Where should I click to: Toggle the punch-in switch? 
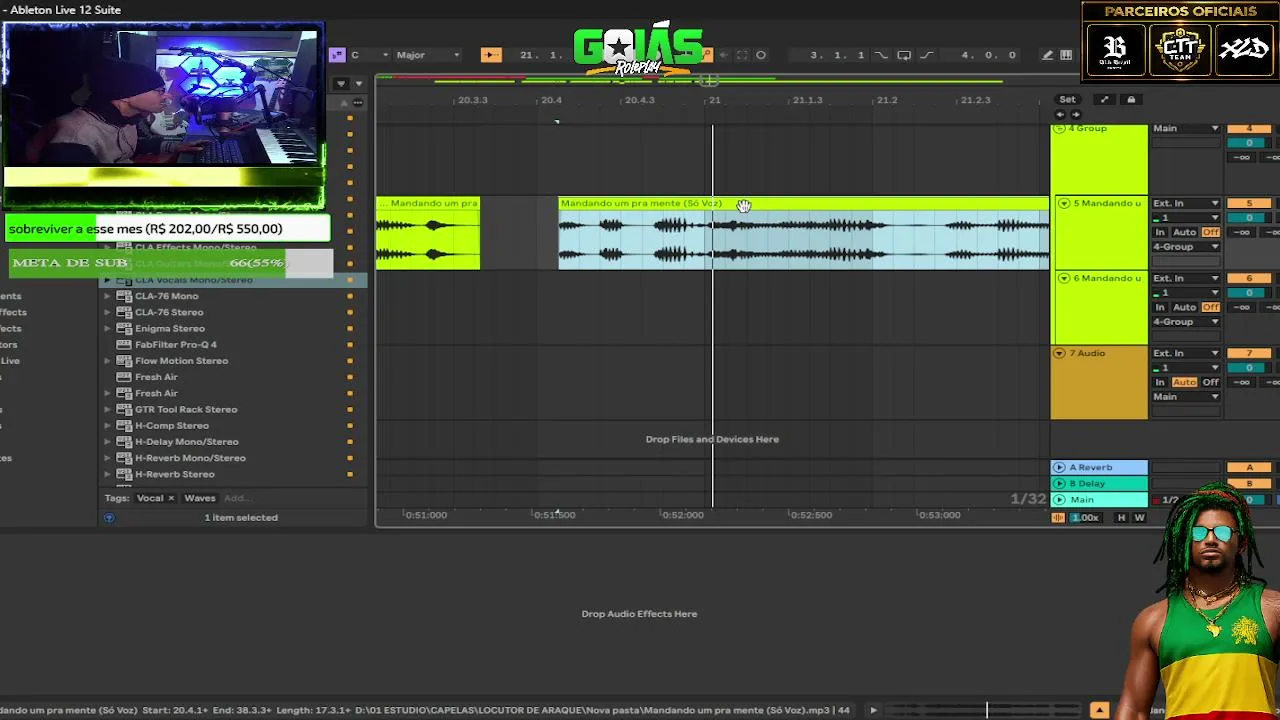pos(881,55)
